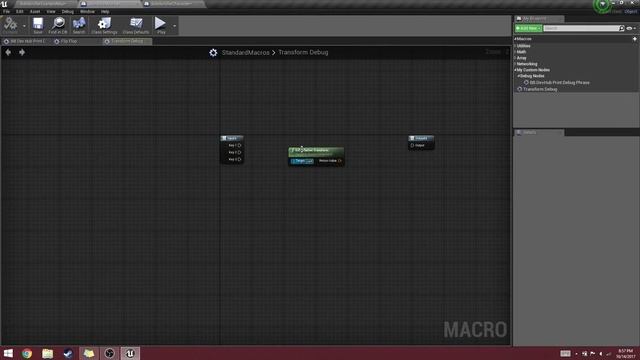Click the Return Value output pin
Image resolution: width=640 pixels, height=360 pixels.
[x=340, y=161]
